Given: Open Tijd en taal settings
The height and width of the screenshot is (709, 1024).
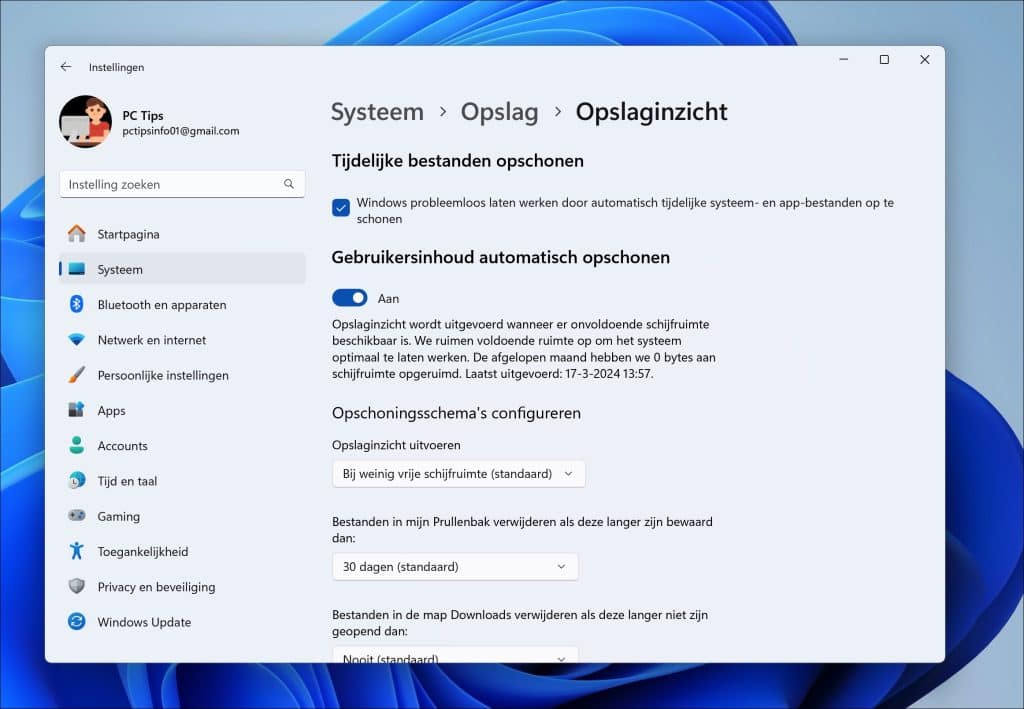Looking at the screenshot, I should pyautogui.click(x=182, y=481).
